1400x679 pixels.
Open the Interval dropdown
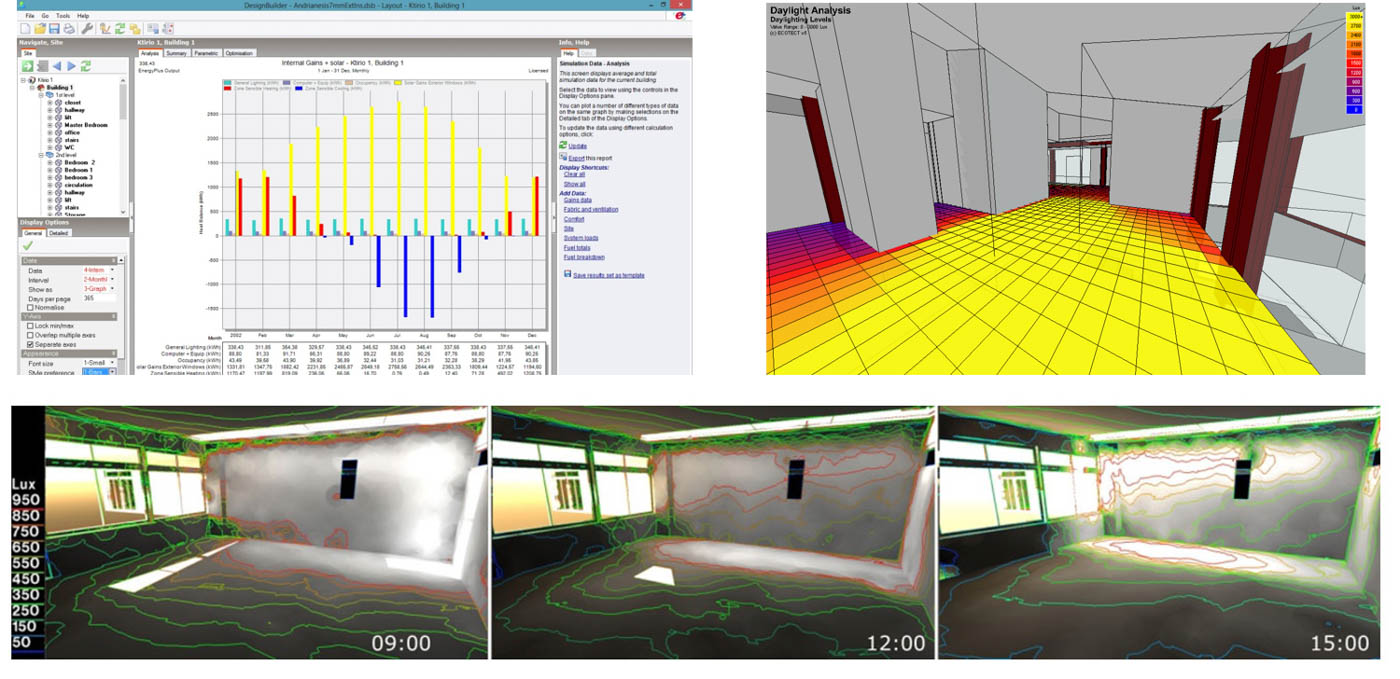pyautogui.click(x=112, y=279)
